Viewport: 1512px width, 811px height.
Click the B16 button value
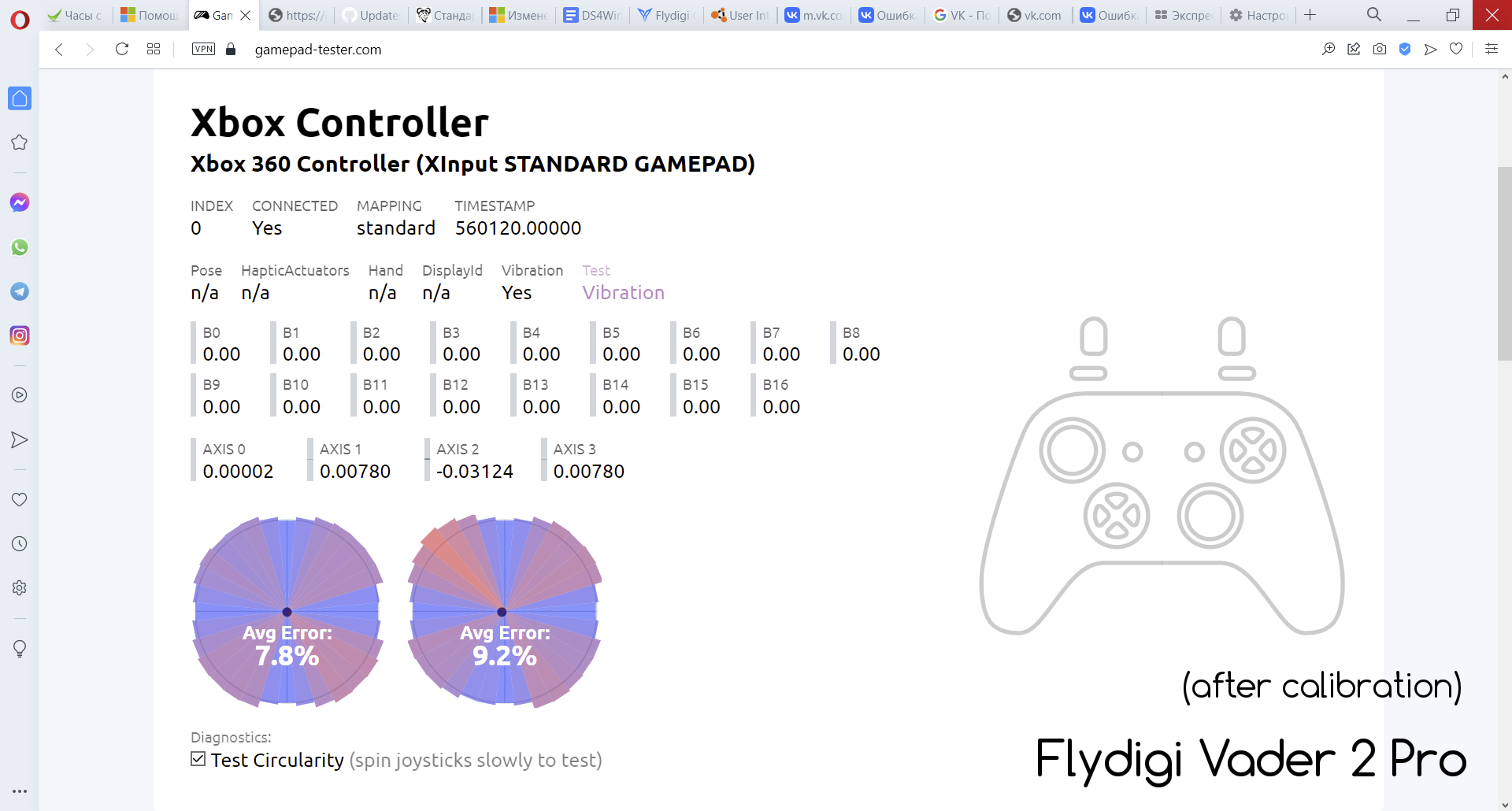(781, 407)
